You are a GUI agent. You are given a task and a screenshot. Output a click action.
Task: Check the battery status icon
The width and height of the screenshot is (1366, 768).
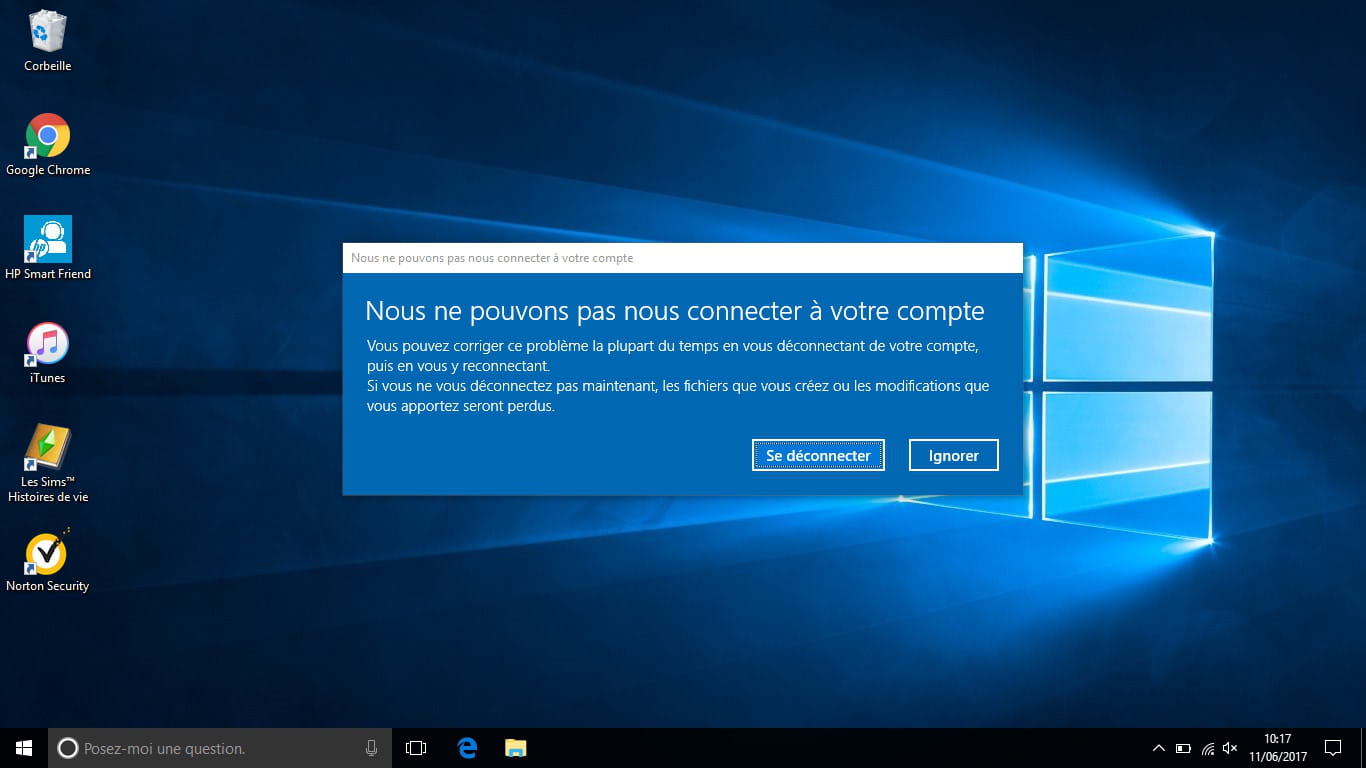click(1183, 748)
